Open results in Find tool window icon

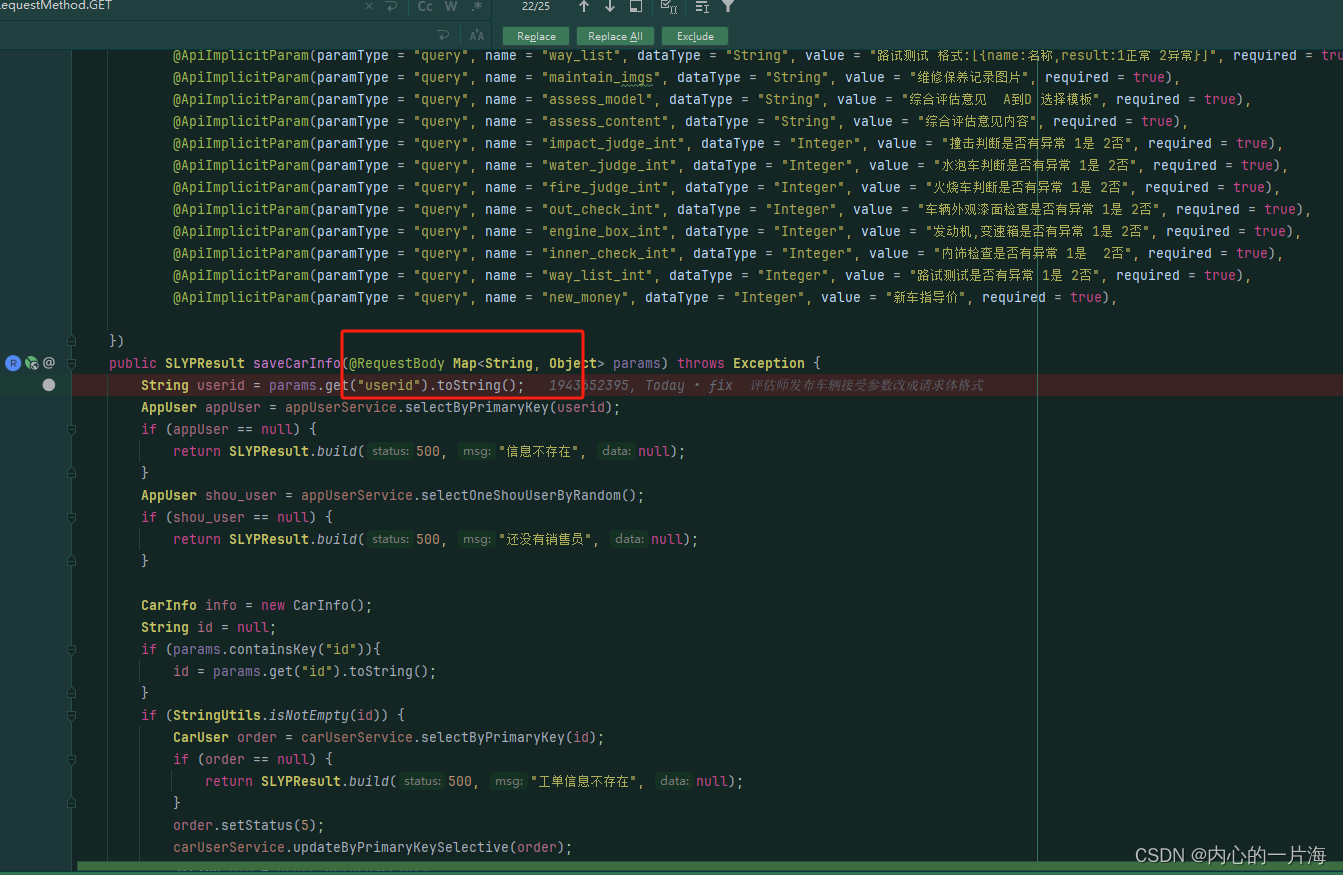pos(636,6)
